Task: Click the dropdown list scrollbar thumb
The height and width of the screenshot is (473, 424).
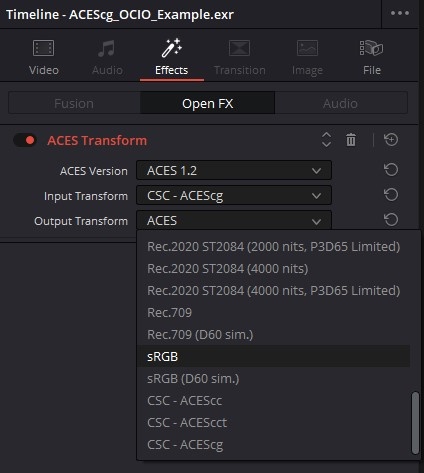Action: tap(415, 423)
